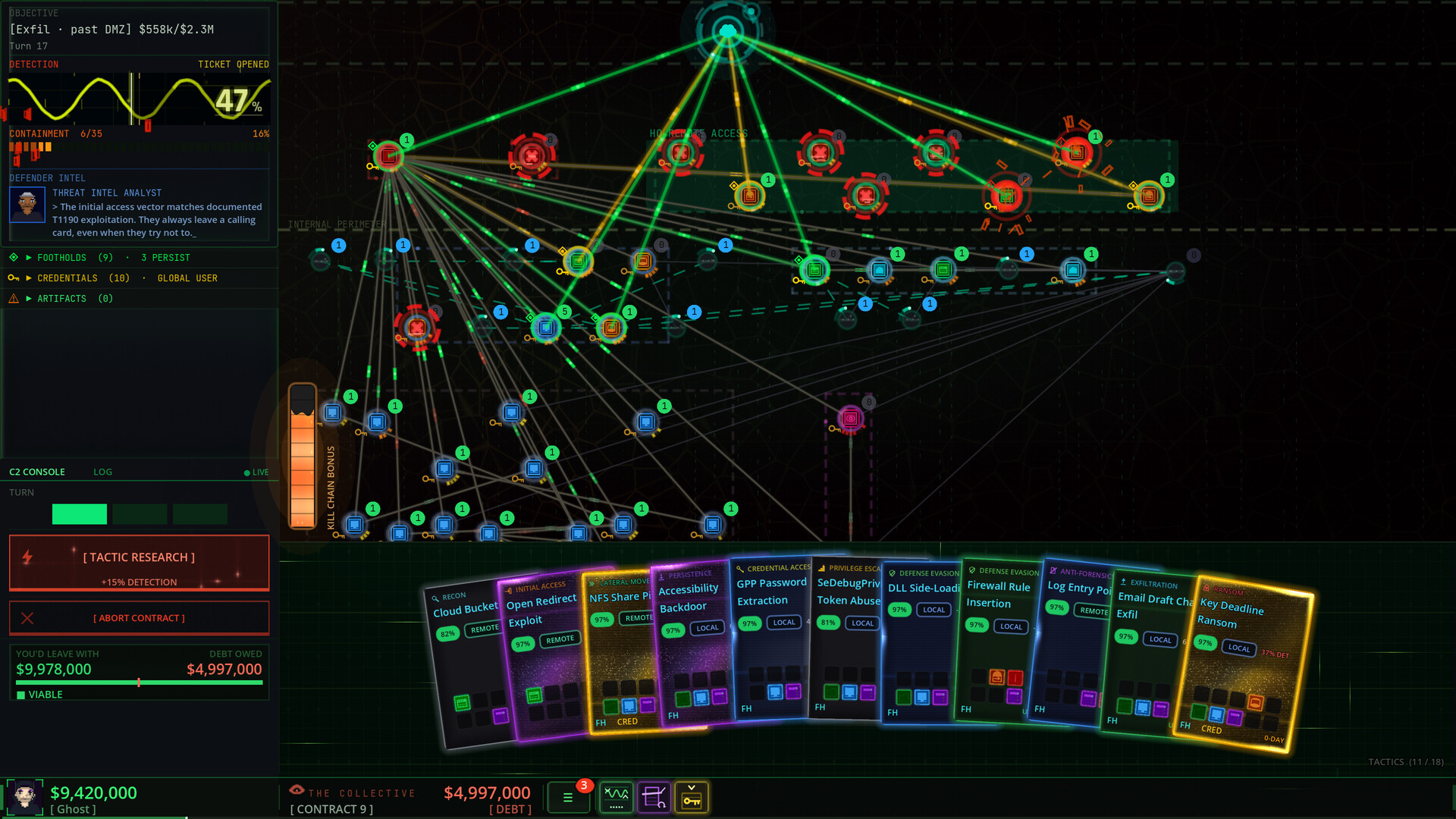The width and height of the screenshot is (1456, 819).
Task: Open the purple log-rollback icon in the bottom bar
Action: 654,798
